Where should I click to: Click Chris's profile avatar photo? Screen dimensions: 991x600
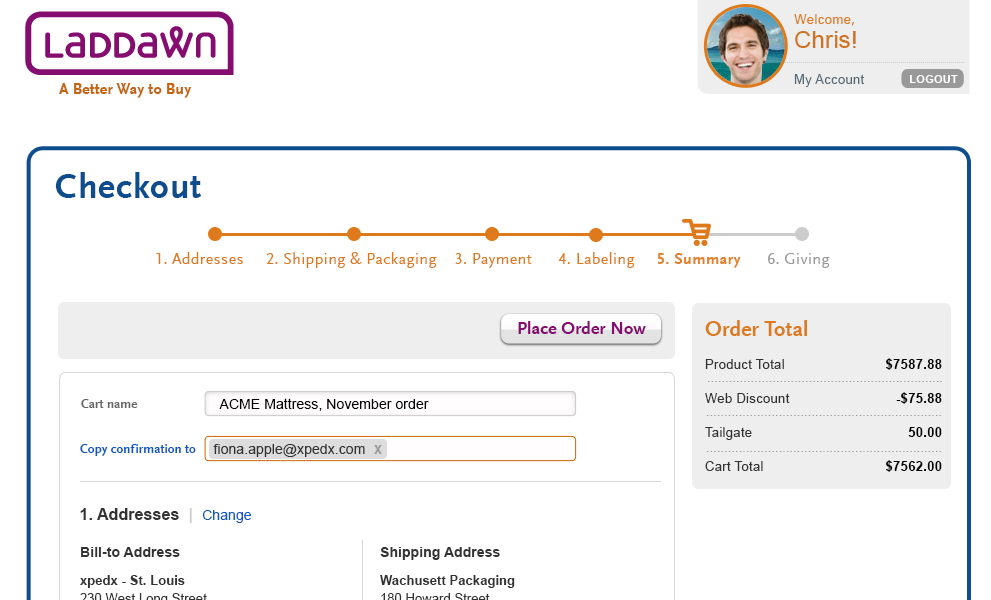(x=746, y=46)
